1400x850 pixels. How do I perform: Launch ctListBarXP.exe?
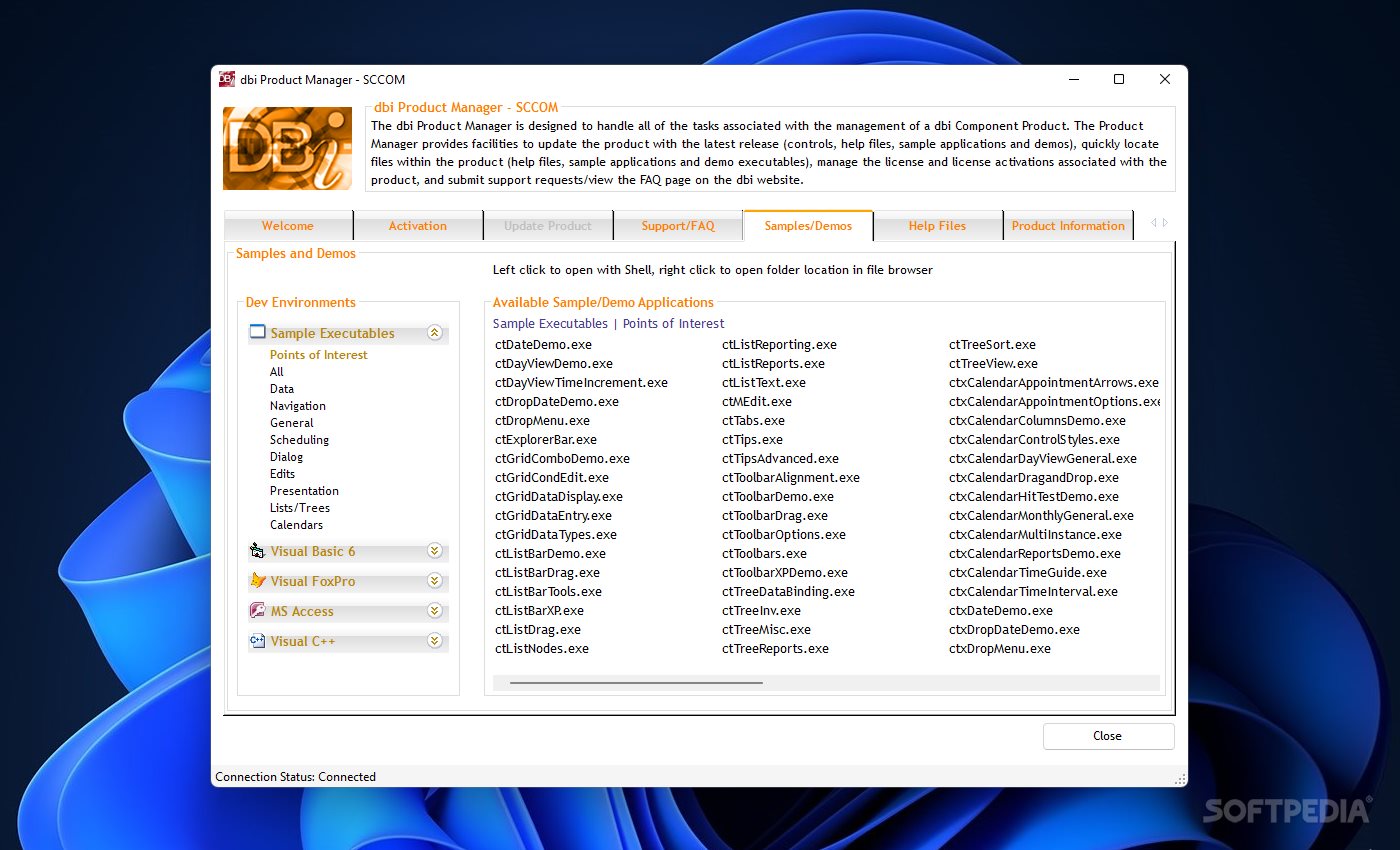tap(539, 611)
